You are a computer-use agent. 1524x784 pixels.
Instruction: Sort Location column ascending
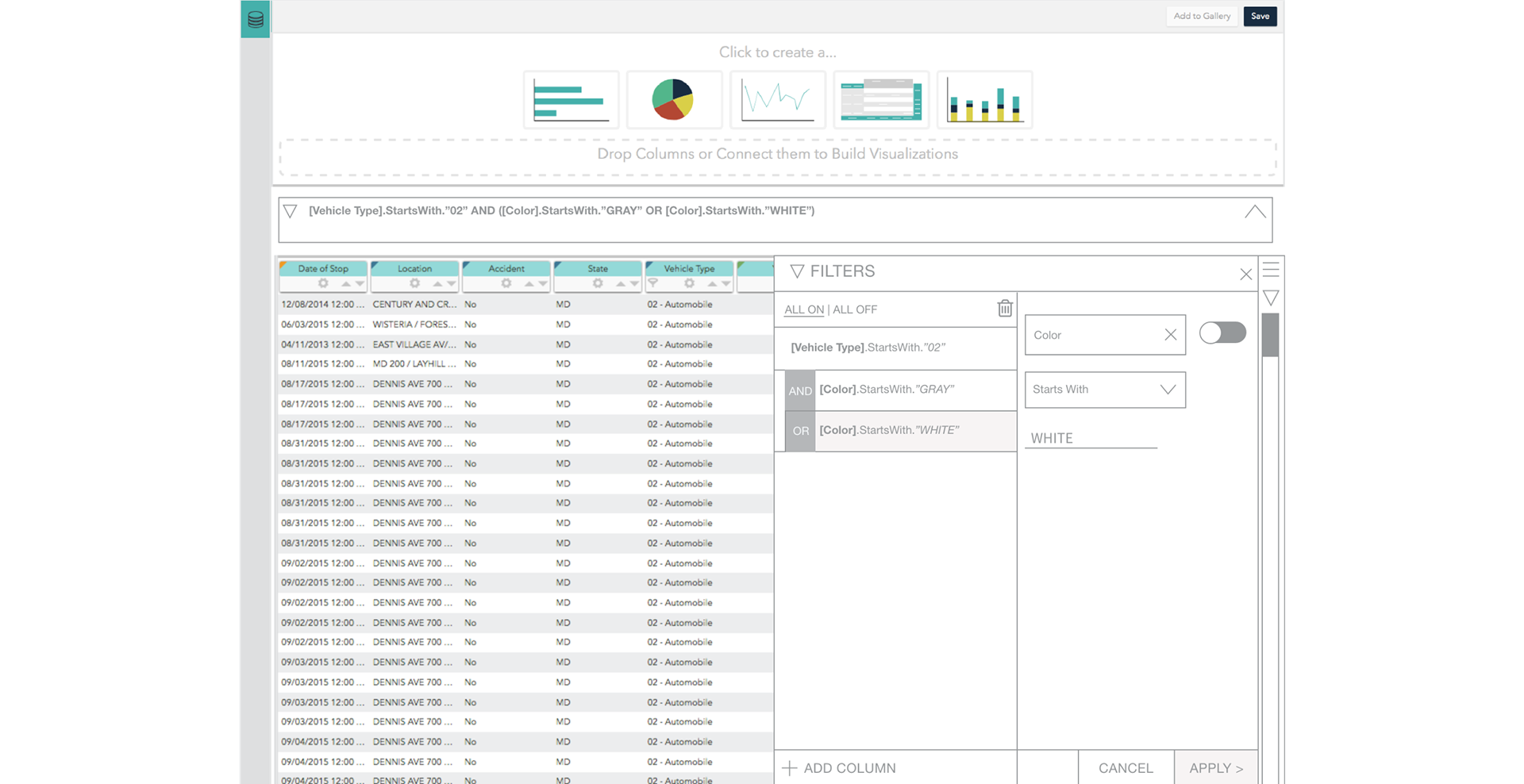[437, 283]
